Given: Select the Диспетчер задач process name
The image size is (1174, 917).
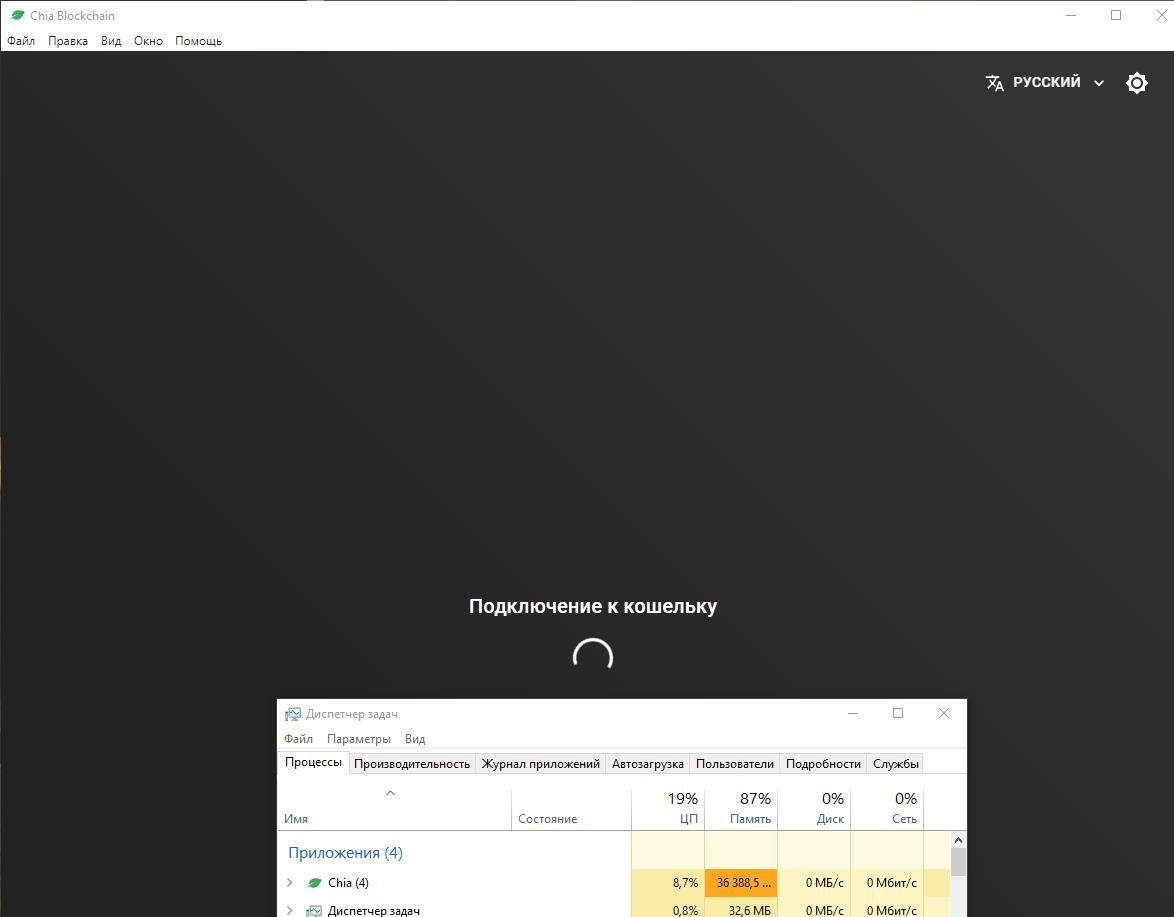Looking at the screenshot, I should 374,911.
